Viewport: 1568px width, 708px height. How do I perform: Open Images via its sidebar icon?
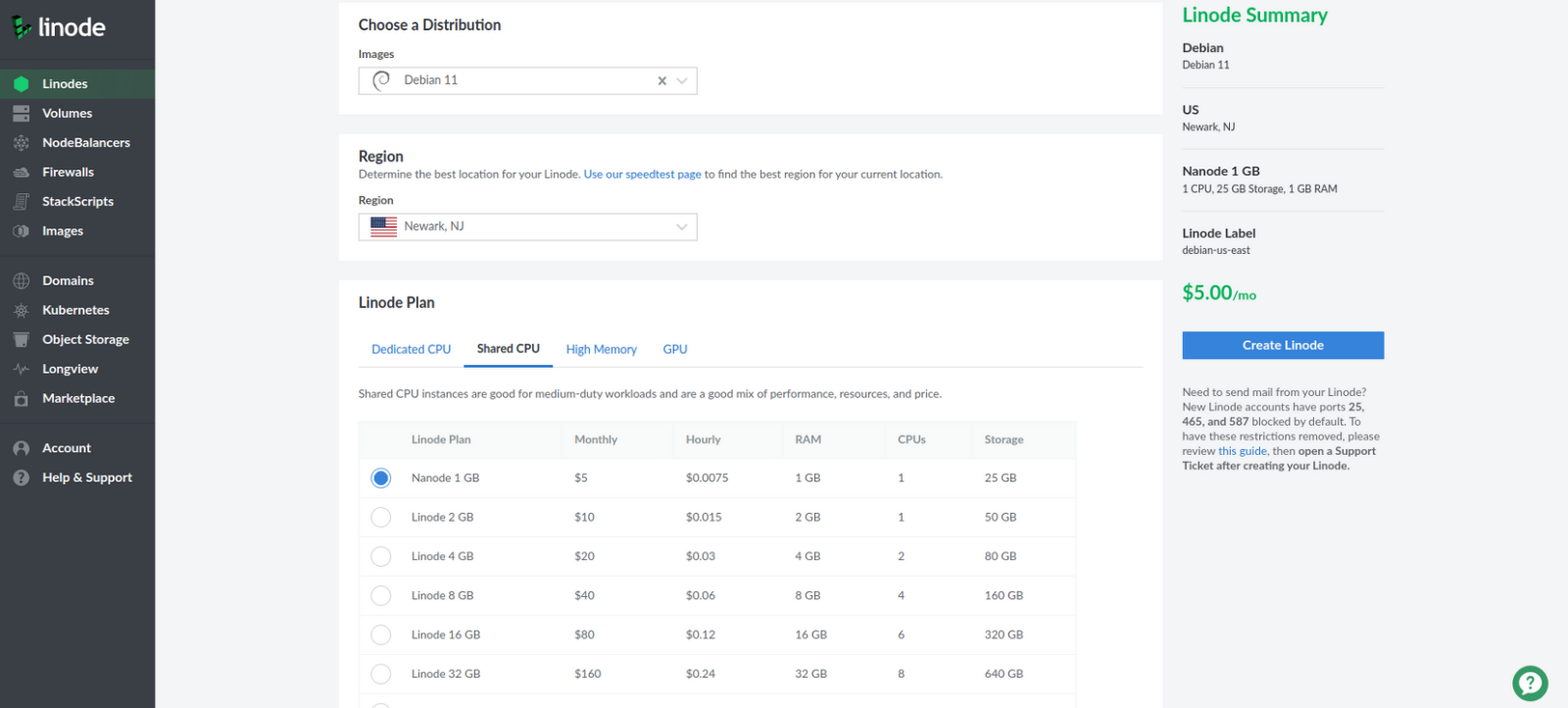click(x=22, y=231)
